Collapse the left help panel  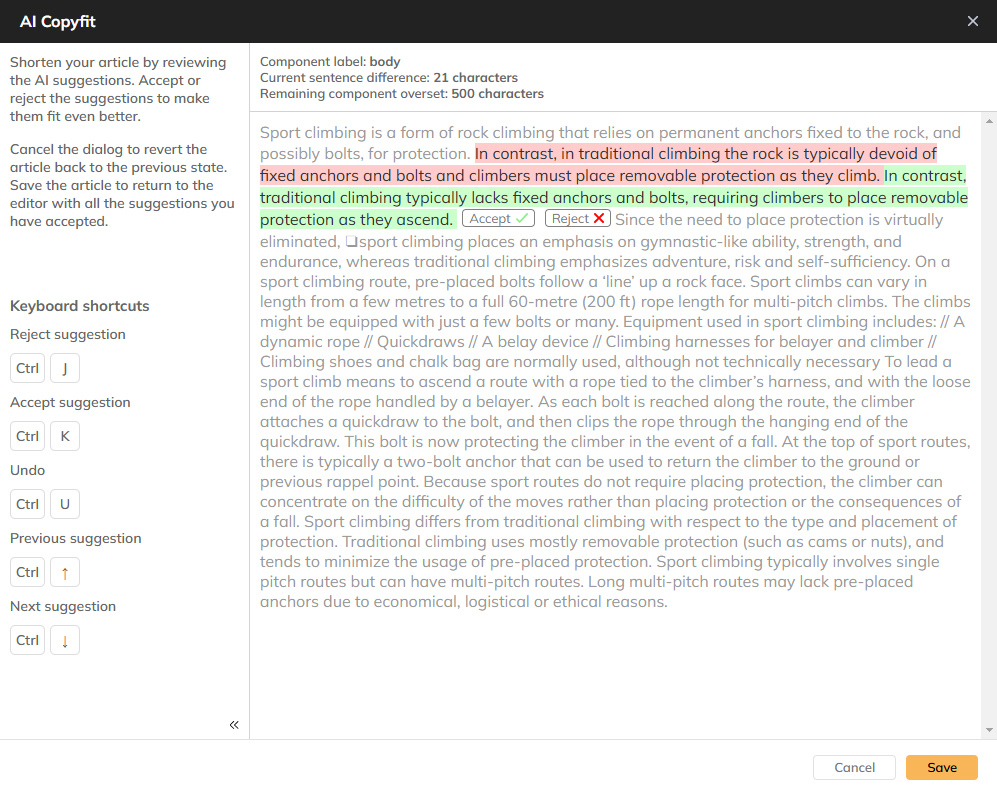pyautogui.click(x=234, y=725)
